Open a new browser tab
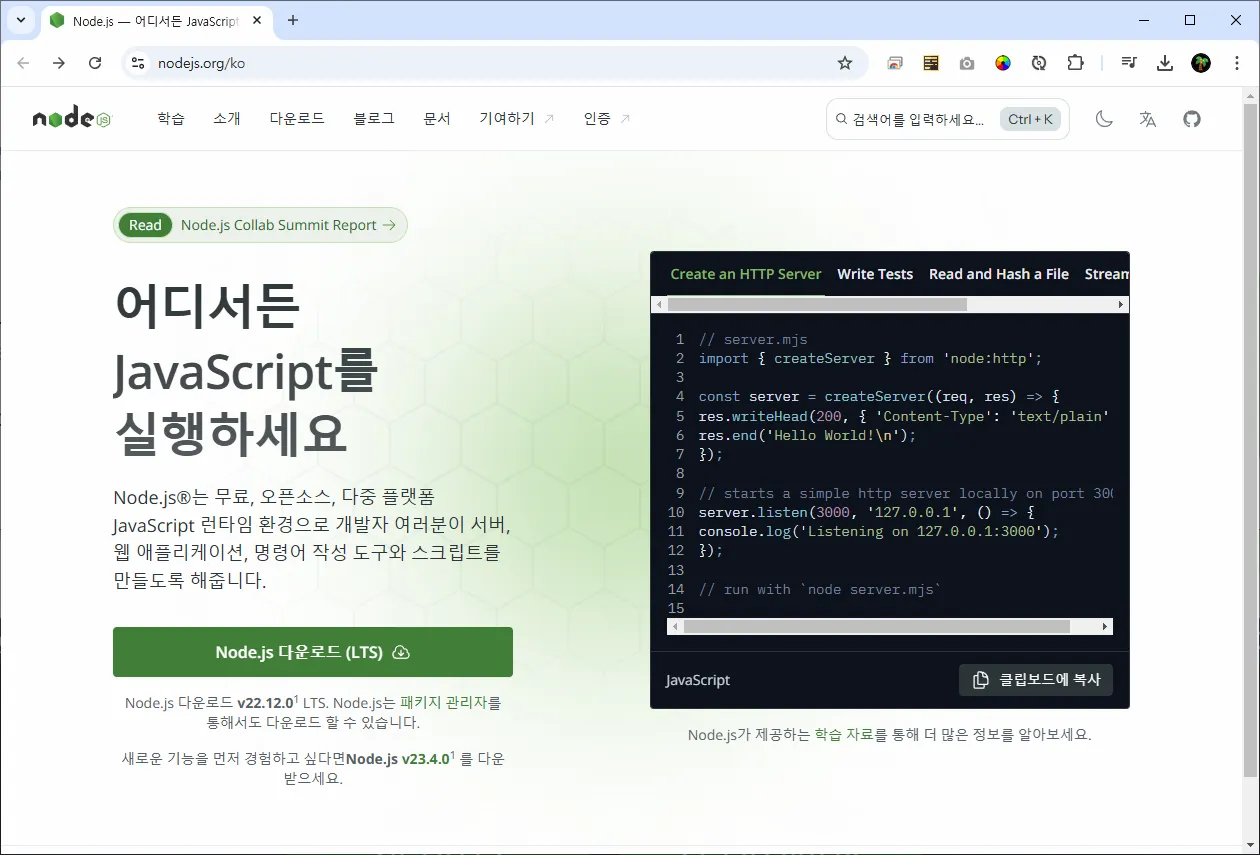This screenshot has width=1260, height=855. [293, 20]
